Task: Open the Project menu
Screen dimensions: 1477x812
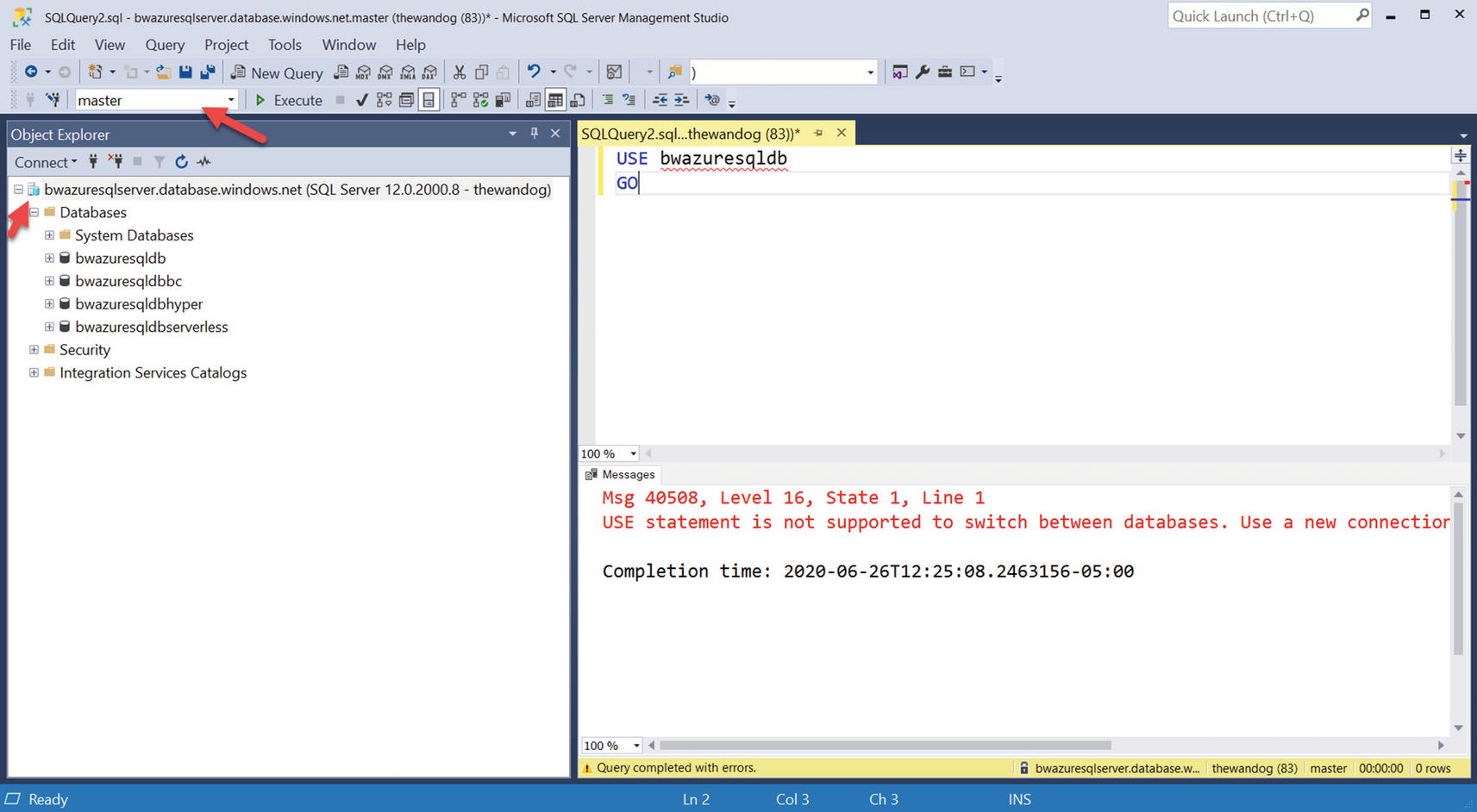Action: 226,45
